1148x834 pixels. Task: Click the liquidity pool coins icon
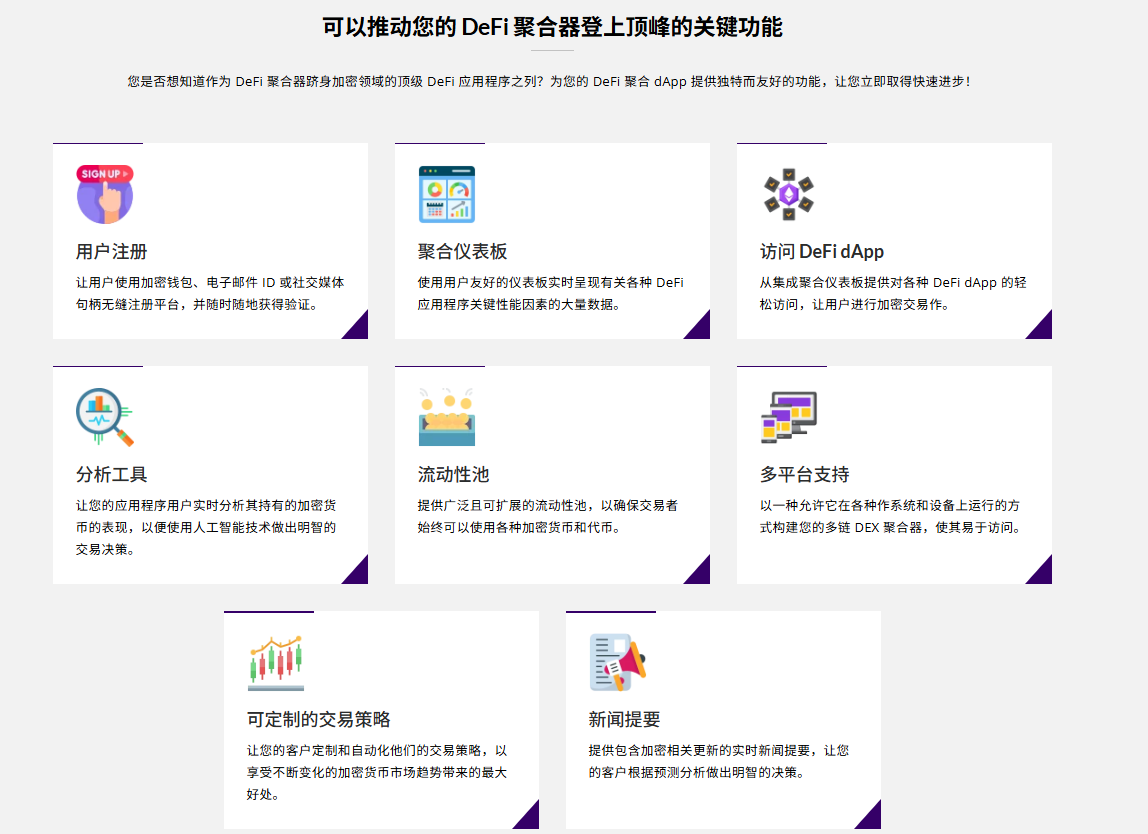pos(446,417)
